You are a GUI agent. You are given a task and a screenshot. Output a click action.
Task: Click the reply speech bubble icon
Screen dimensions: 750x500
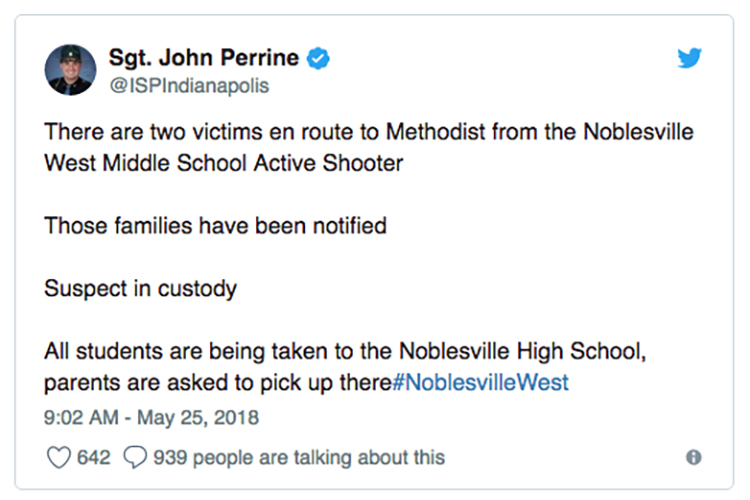pos(135,457)
